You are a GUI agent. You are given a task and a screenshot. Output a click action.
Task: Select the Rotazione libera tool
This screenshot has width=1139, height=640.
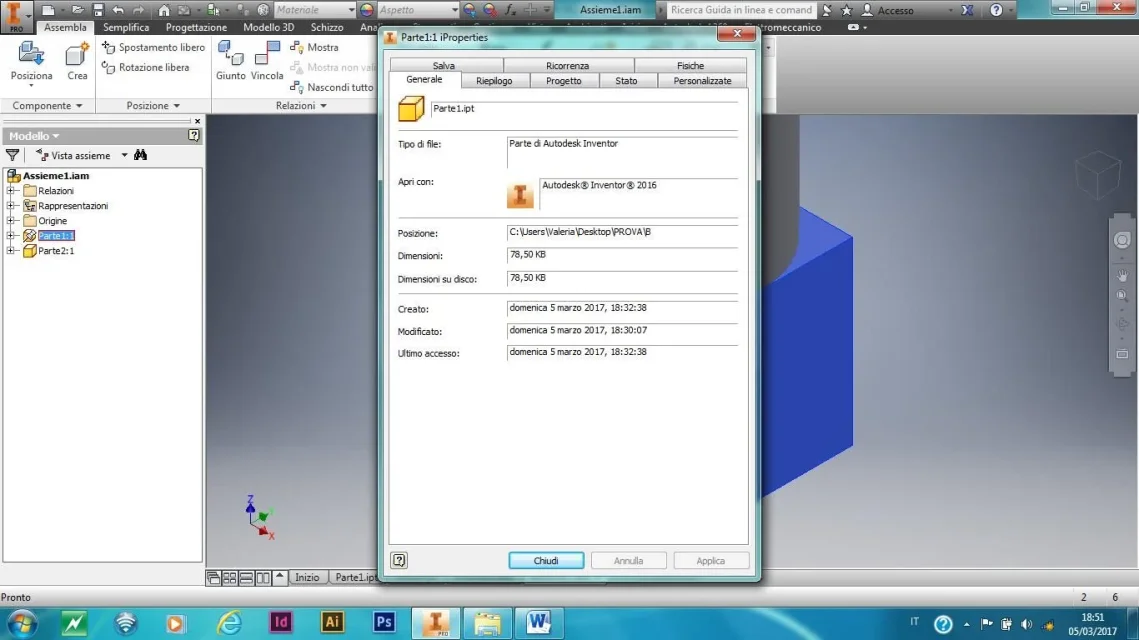coord(146,68)
